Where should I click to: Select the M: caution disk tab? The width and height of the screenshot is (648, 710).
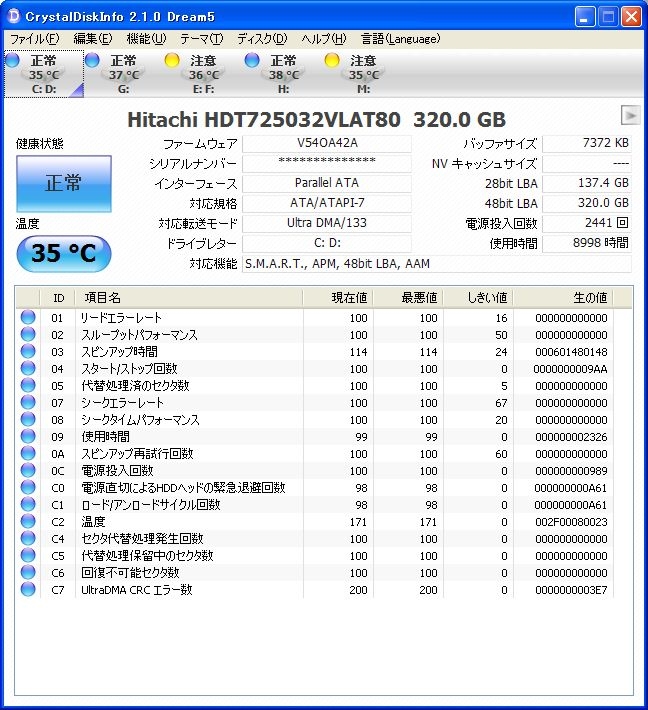[x=363, y=74]
